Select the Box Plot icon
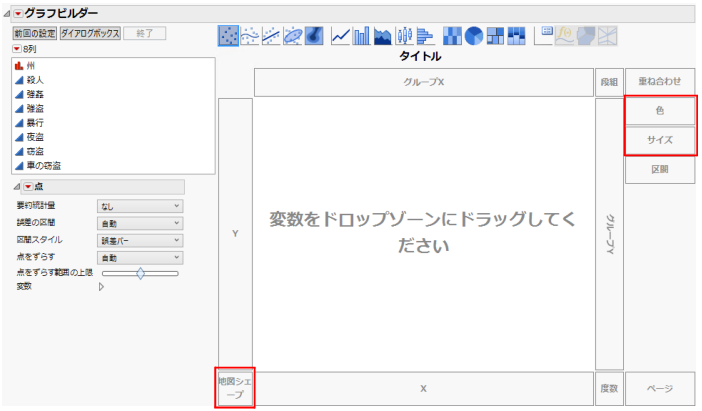Viewport: 702px width, 411px height. coord(404,36)
